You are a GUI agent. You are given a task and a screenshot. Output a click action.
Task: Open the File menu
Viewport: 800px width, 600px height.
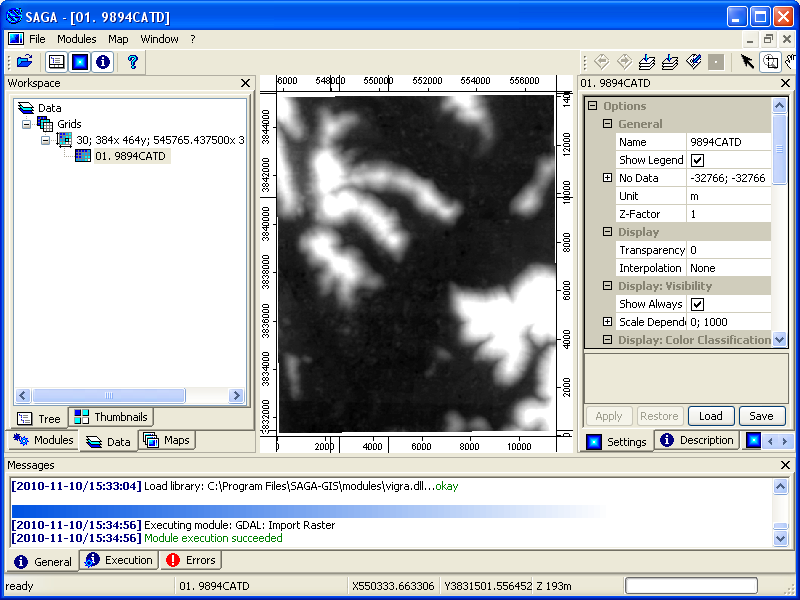[37, 39]
